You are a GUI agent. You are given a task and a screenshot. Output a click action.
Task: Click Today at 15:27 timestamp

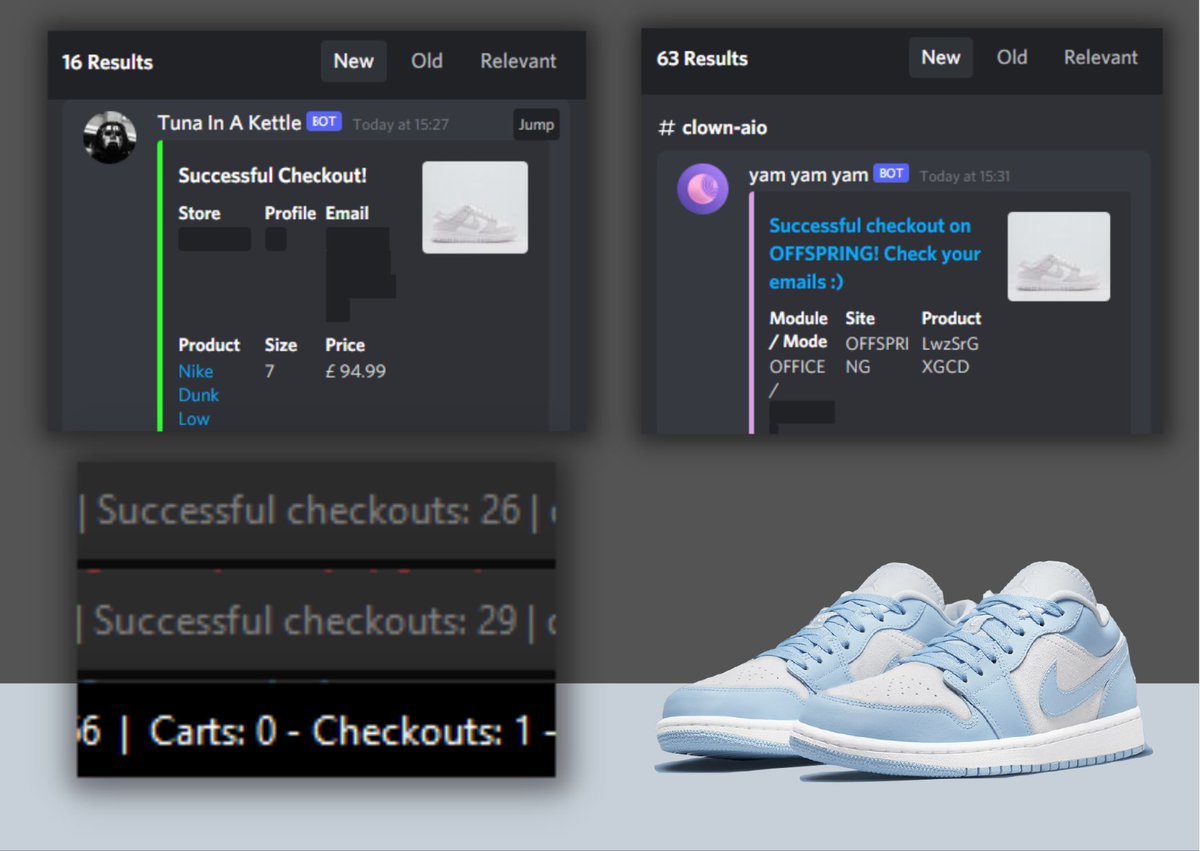click(x=401, y=125)
